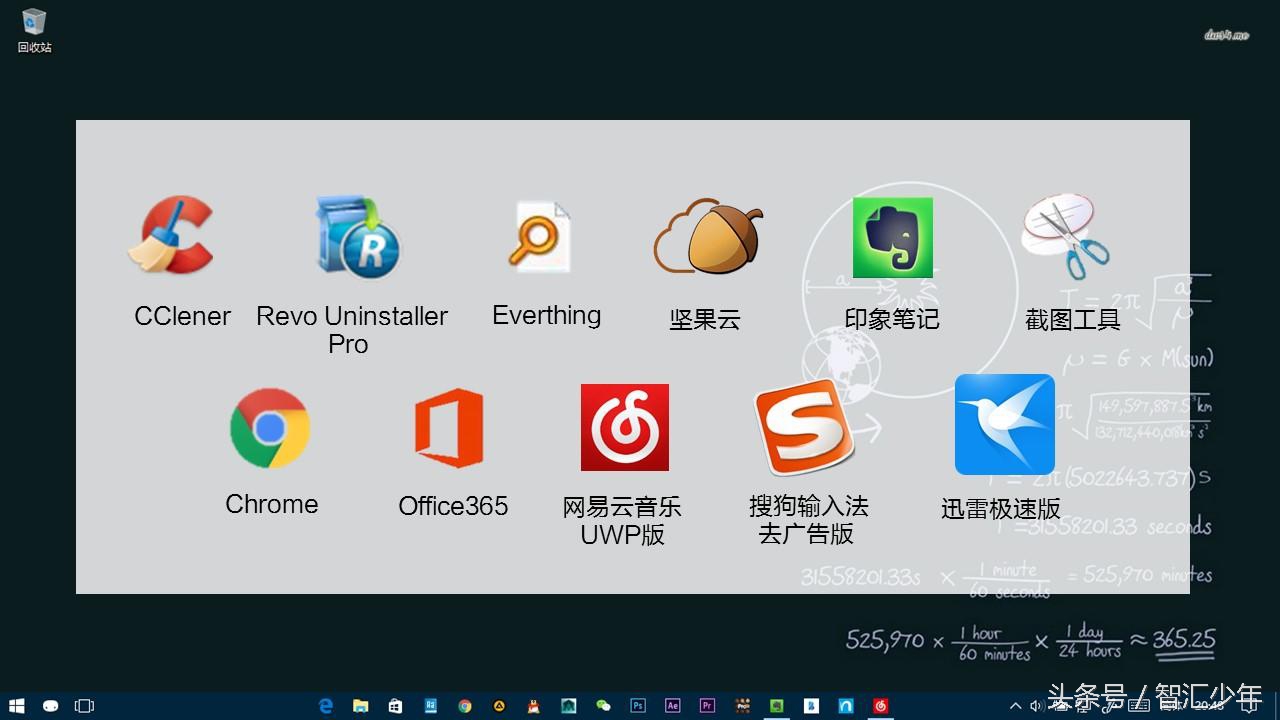The image size is (1280, 720).
Task: Select the Office365 icon
Action: pos(452,427)
